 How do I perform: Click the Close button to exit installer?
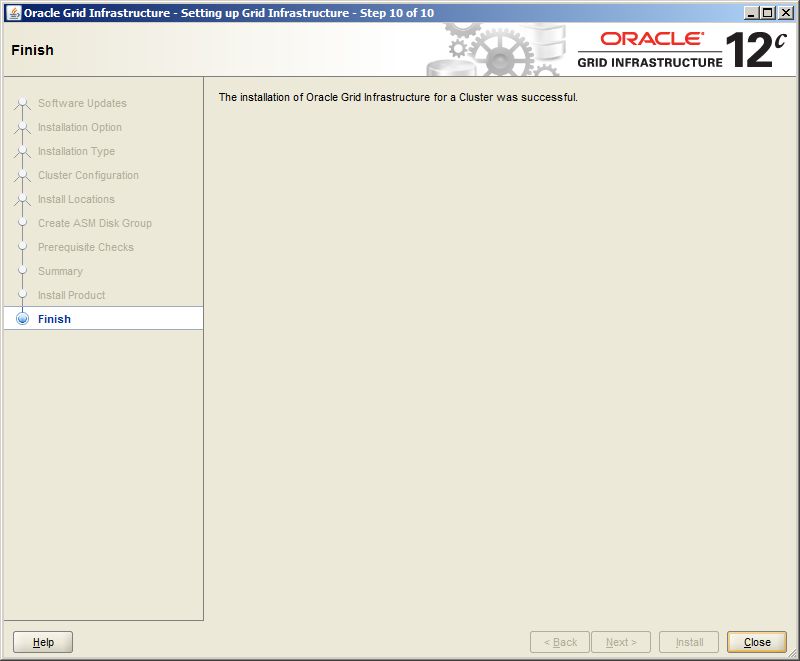pyautogui.click(x=757, y=642)
